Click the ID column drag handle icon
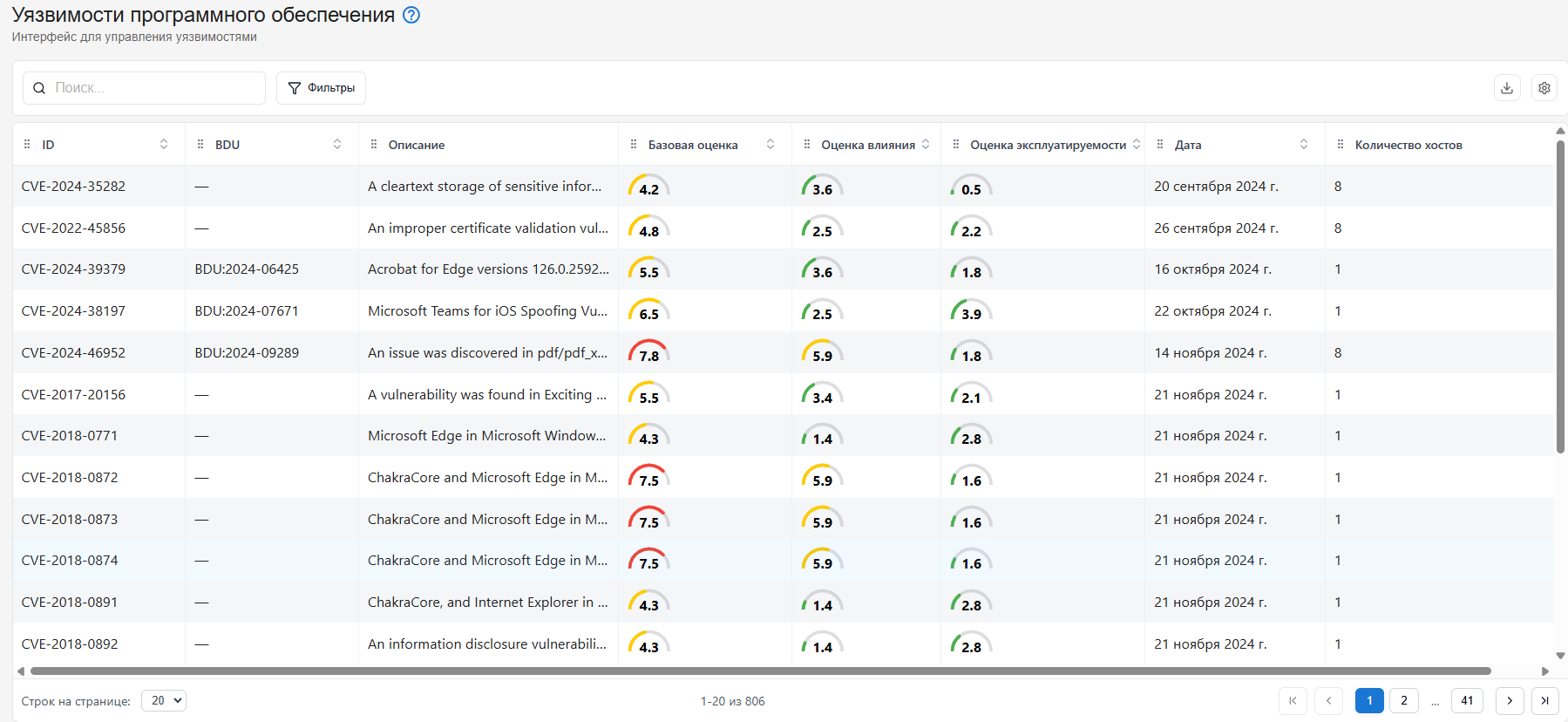Screen dimensions: 1568x722 pyautogui.click(x=27, y=145)
